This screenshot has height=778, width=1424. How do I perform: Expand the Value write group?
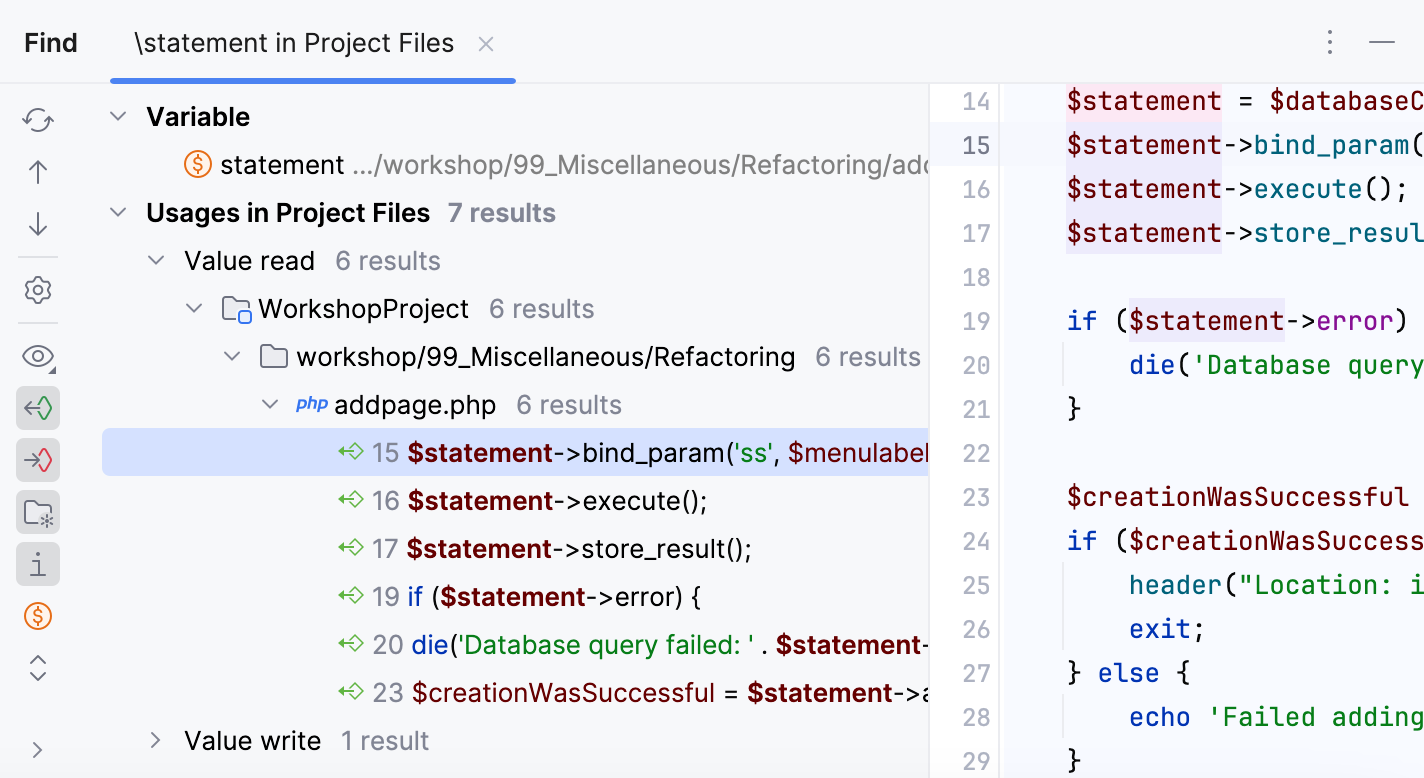point(155,741)
